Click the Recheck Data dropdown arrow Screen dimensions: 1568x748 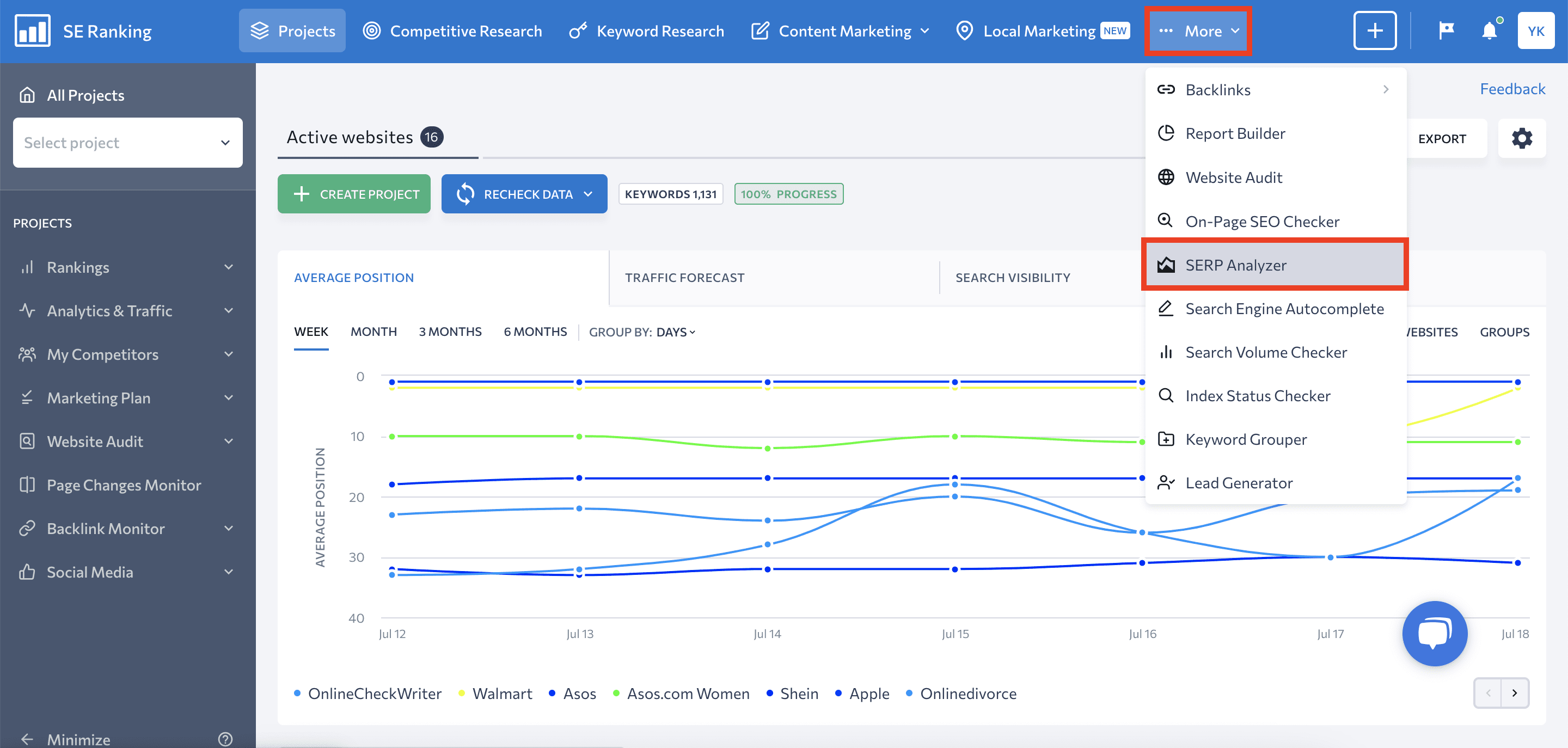click(591, 193)
